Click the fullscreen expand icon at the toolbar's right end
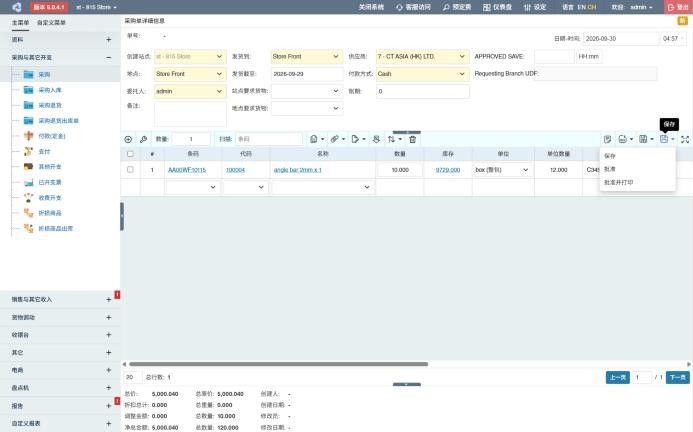This screenshot has width=693, height=432. tap(685, 139)
